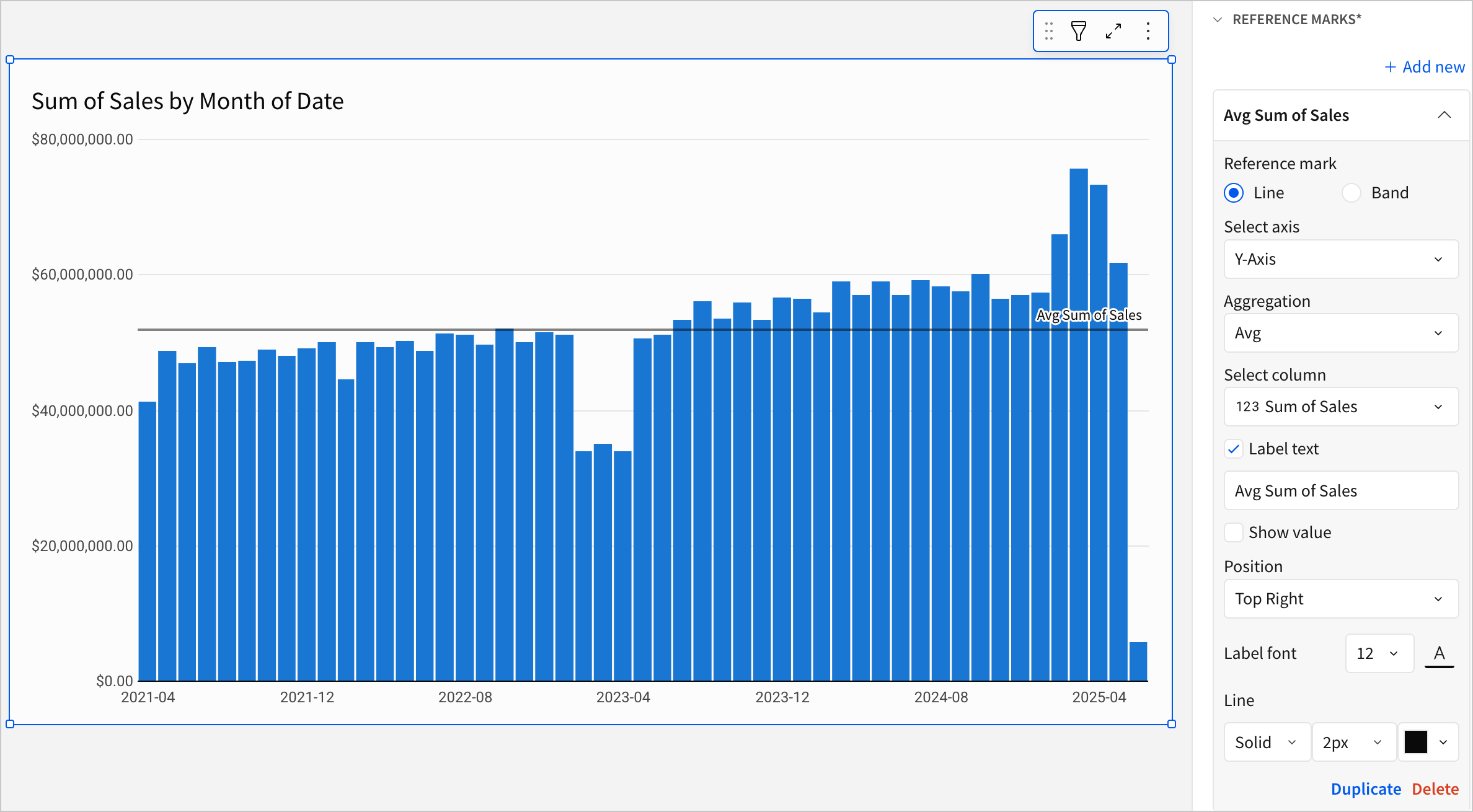Enable the Show value checkbox
1473x812 pixels.
tap(1234, 532)
